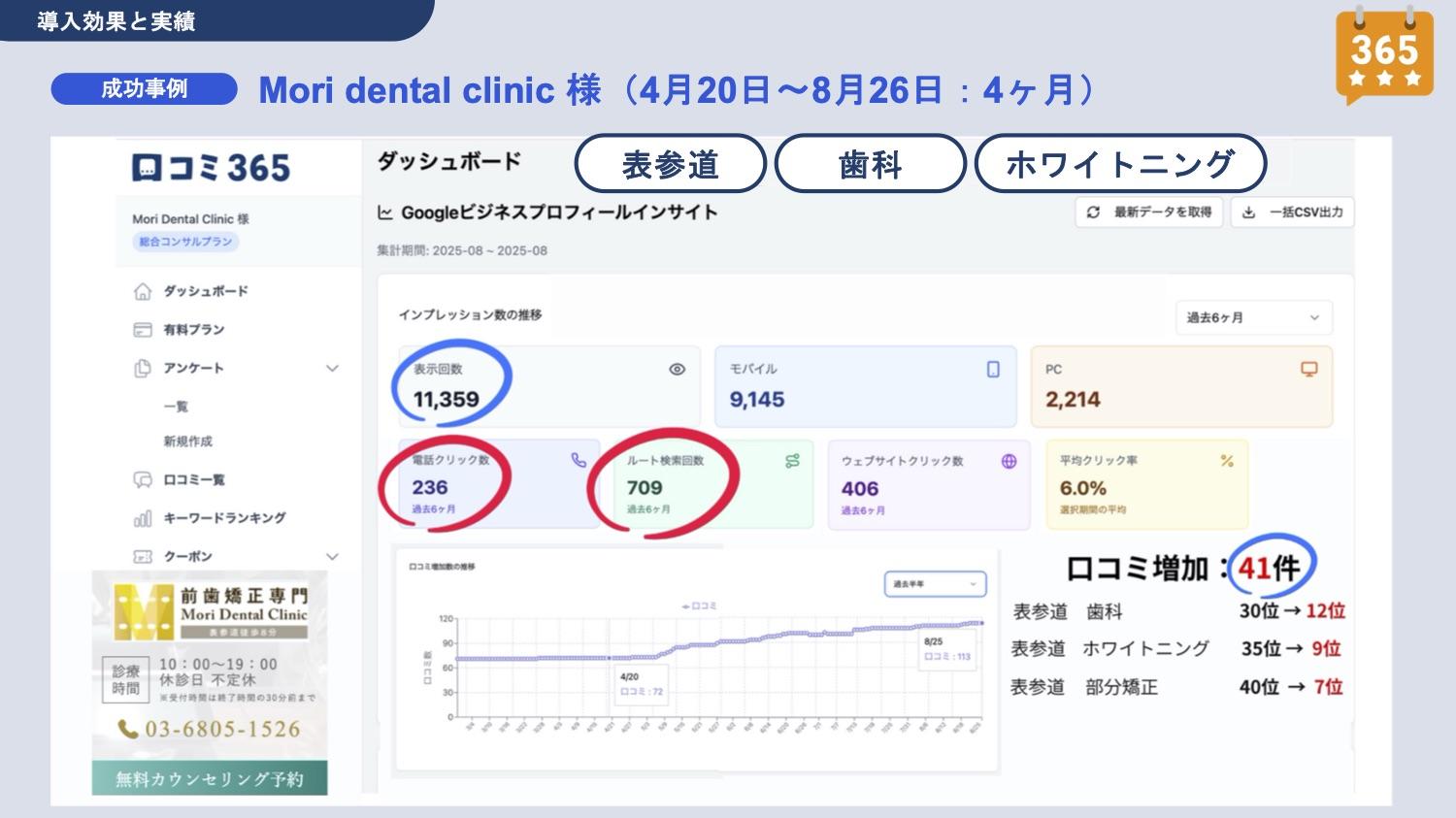
Task: Click the monitor icon on PC card
Action: [x=1308, y=370]
